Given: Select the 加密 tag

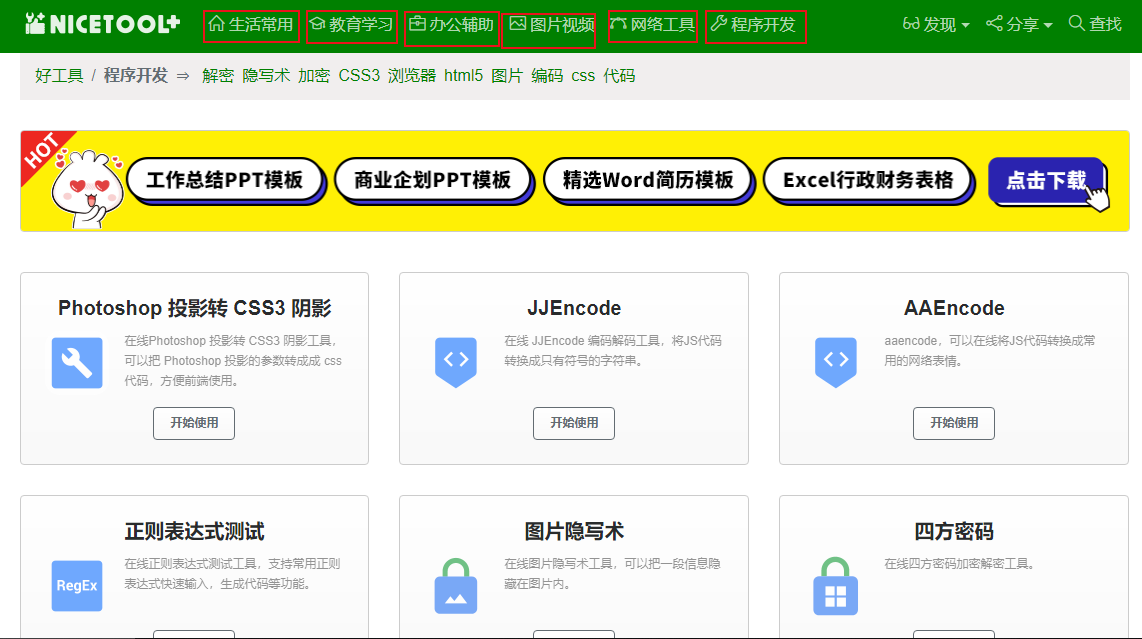Looking at the screenshot, I should tap(314, 76).
